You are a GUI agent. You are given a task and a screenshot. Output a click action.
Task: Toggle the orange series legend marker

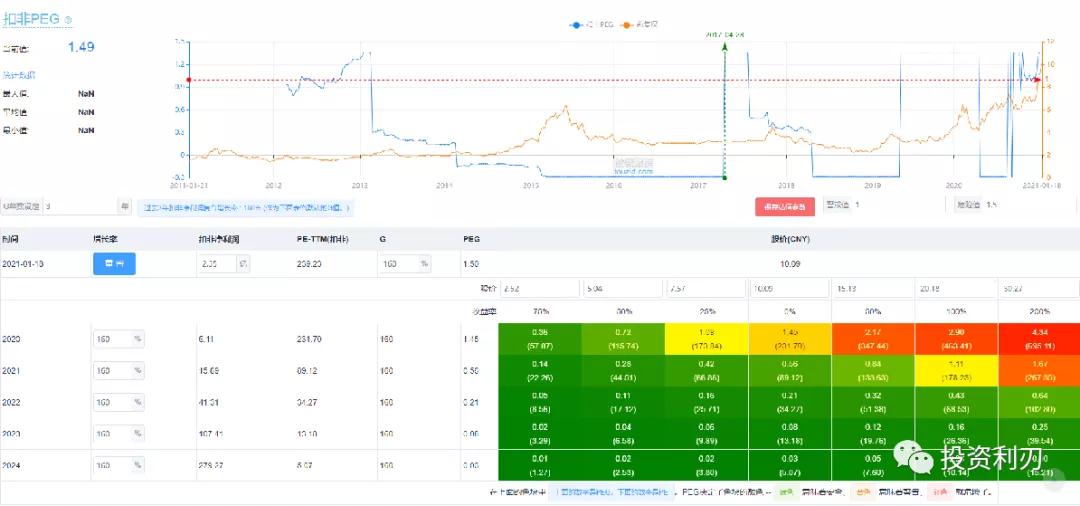click(x=627, y=25)
